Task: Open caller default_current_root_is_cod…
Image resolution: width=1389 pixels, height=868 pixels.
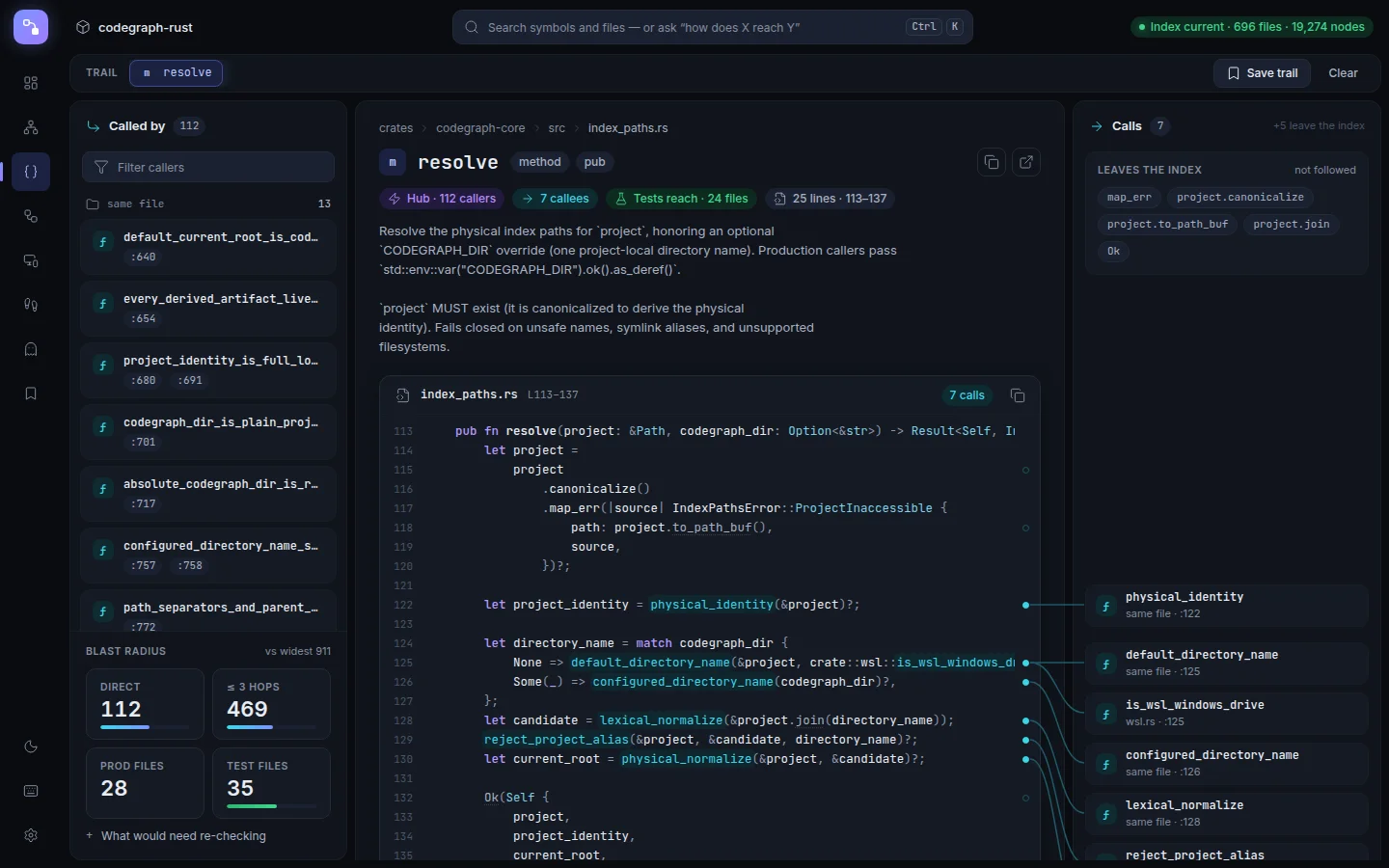Action: [208, 247]
